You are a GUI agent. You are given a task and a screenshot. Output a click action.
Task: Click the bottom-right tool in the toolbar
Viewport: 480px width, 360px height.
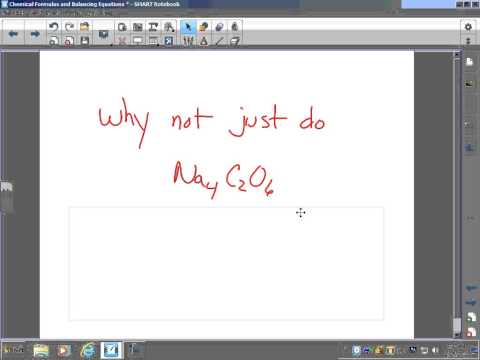235,41
